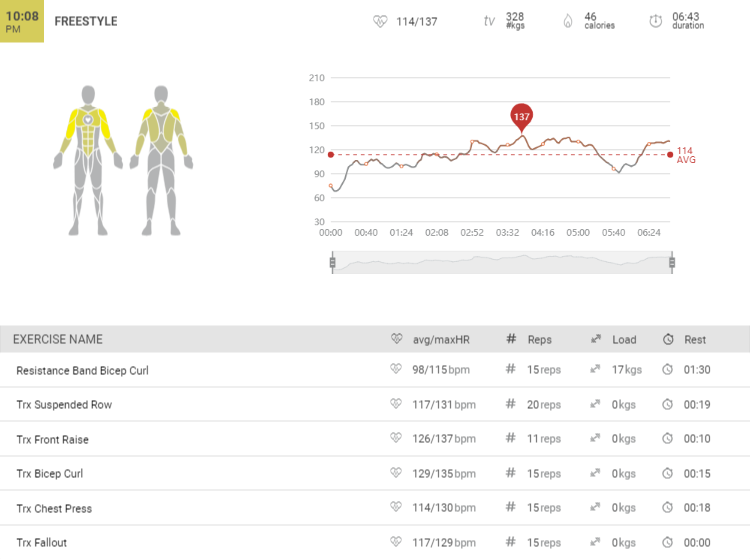Click right handle of chart range slider
This screenshot has width=750, height=559.
point(672,263)
